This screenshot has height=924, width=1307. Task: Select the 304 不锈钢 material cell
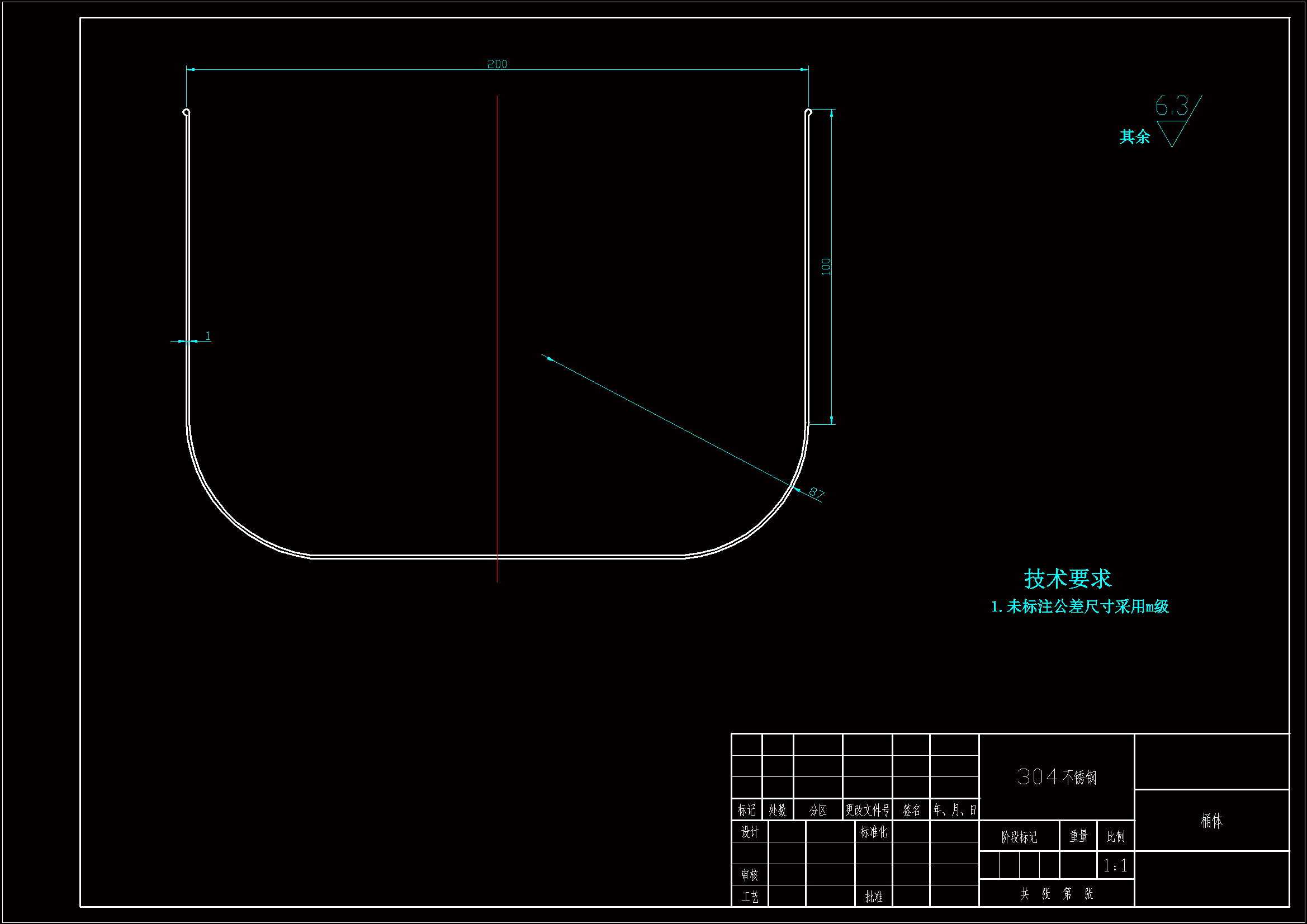pos(1057,777)
